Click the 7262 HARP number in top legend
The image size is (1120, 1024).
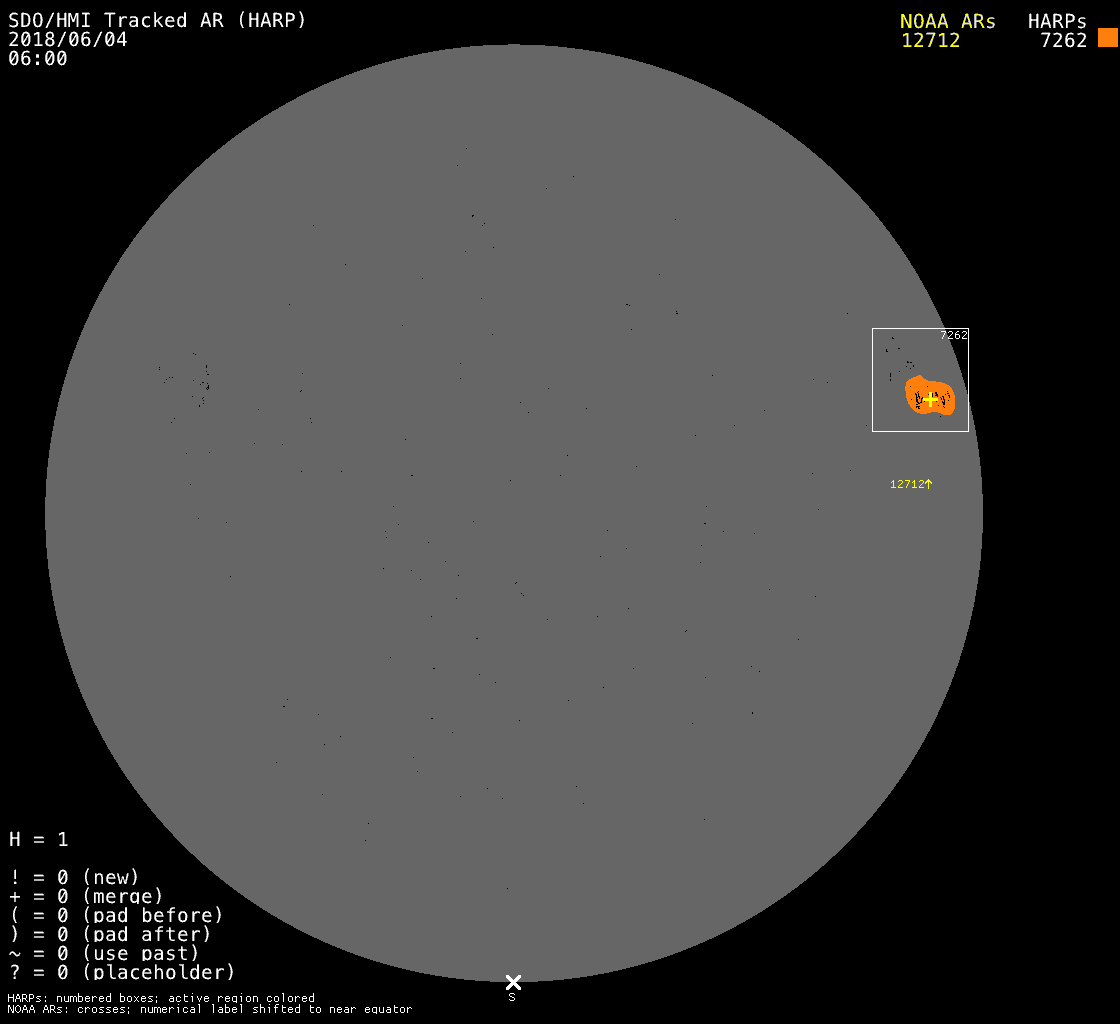click(1062, 41)
